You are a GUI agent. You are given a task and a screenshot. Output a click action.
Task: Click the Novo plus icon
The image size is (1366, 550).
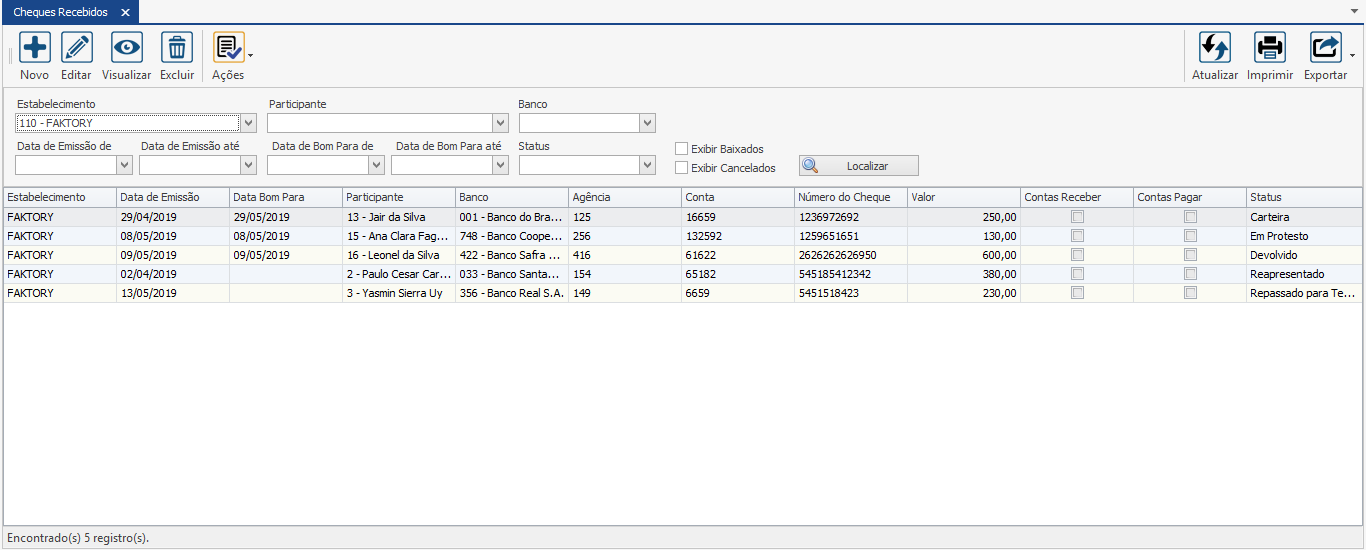tap(34, 48)
